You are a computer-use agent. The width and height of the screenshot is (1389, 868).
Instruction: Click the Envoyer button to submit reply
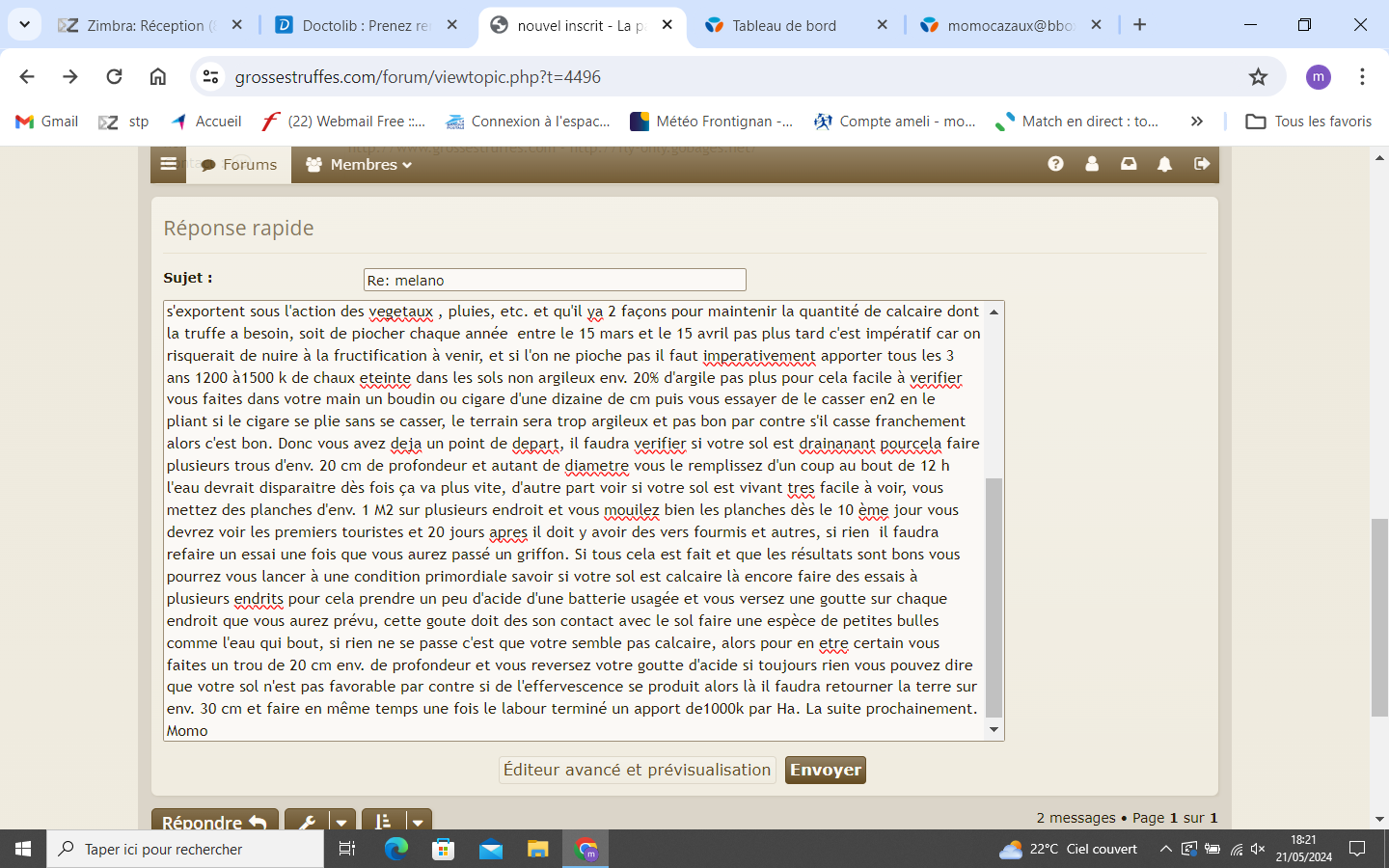pyautogui.click(x=825, y=770)
